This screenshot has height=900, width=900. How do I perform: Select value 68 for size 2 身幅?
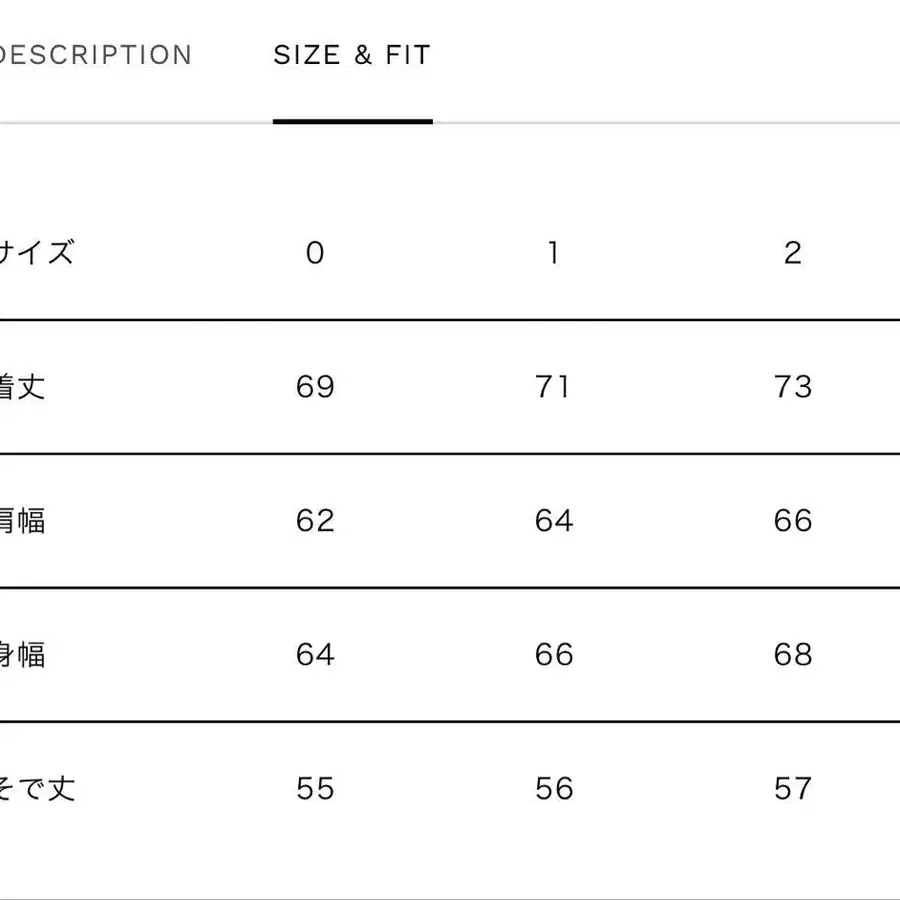pos(793,655)
